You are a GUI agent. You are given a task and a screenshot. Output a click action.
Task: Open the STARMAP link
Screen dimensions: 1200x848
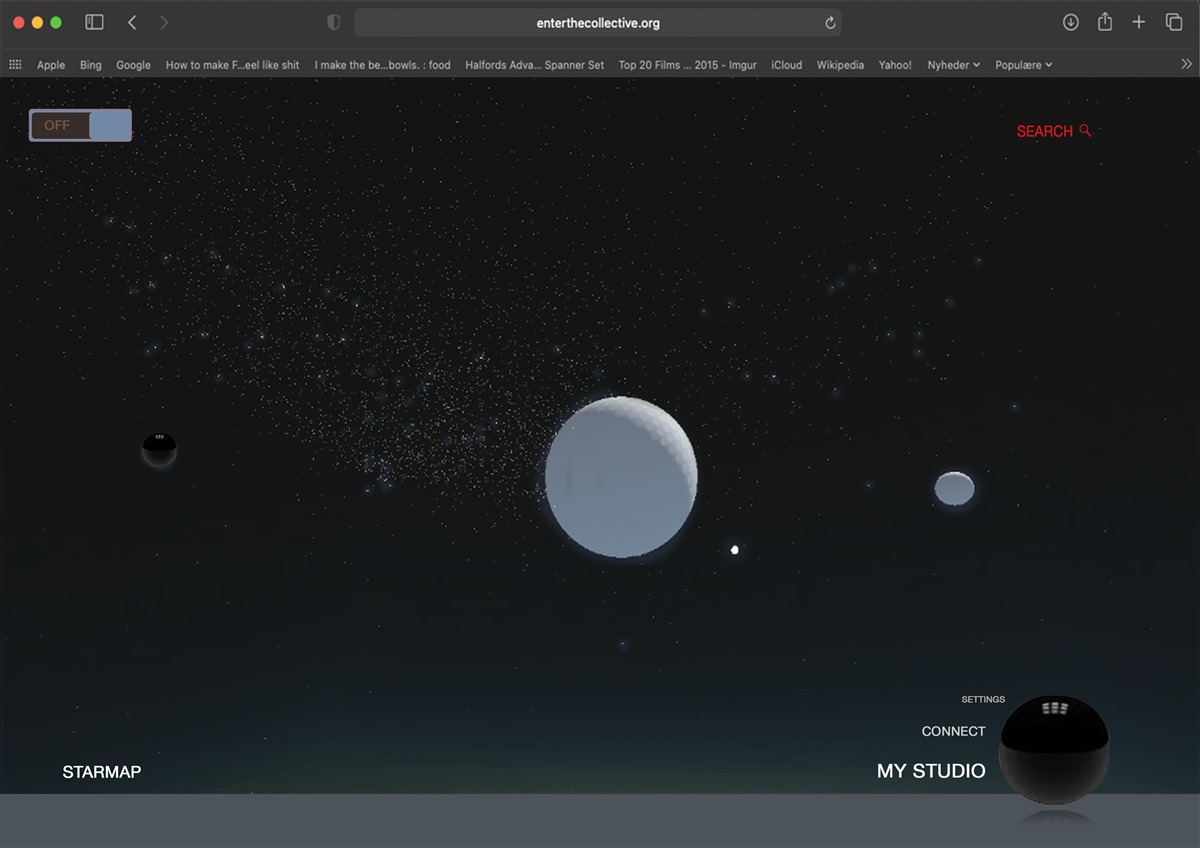pyautogui.click(x=101, y=772)
